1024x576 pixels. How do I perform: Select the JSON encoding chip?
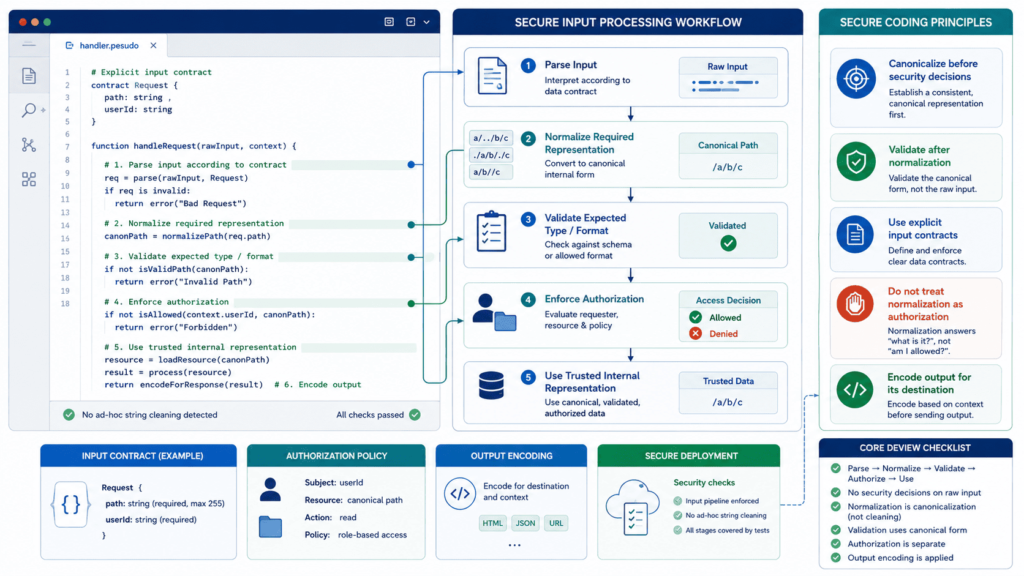click(x=525, y=523)
